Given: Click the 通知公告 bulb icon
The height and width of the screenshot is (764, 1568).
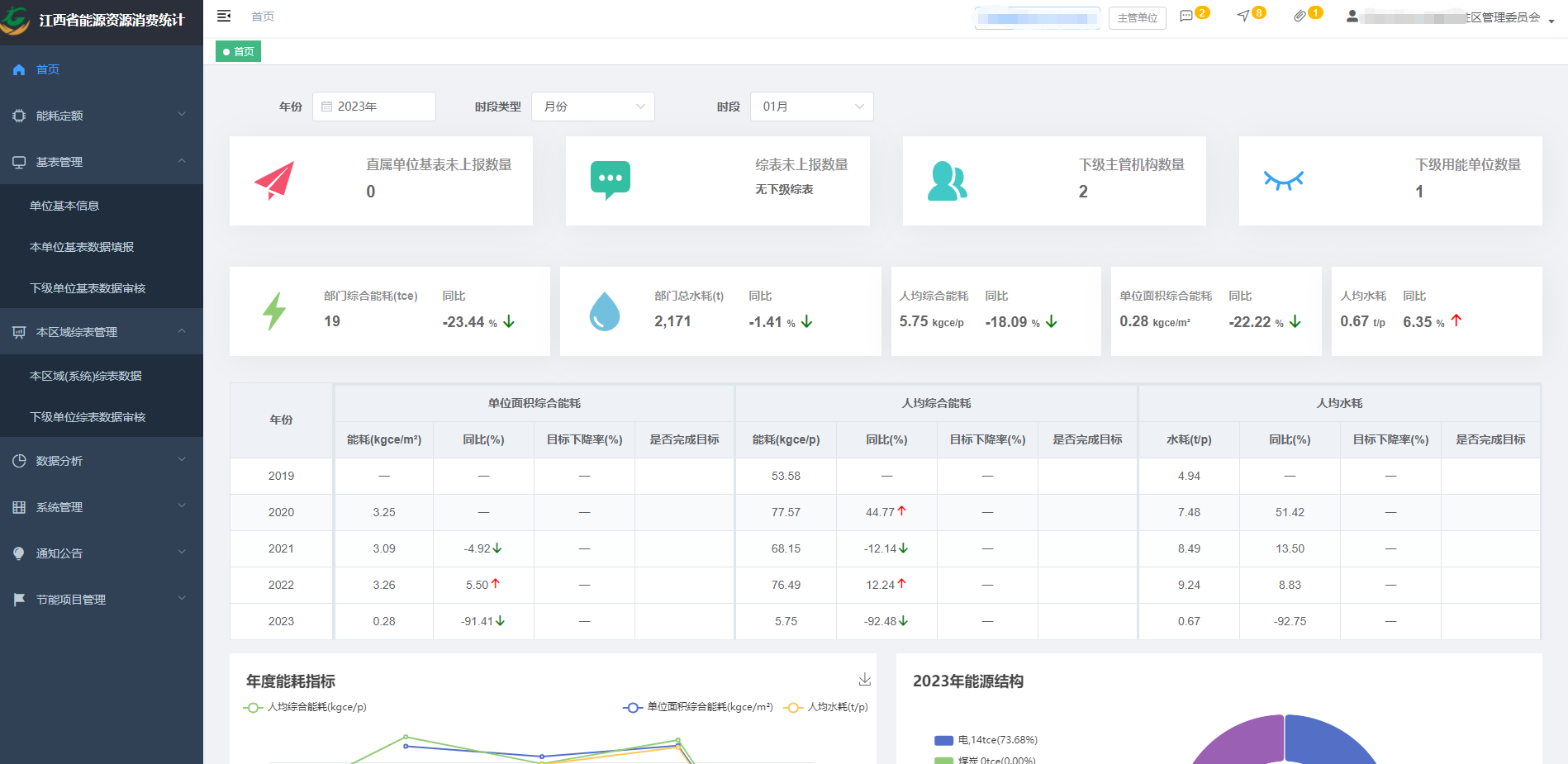Looking at the screenshot, I should (x=19, y=553).
